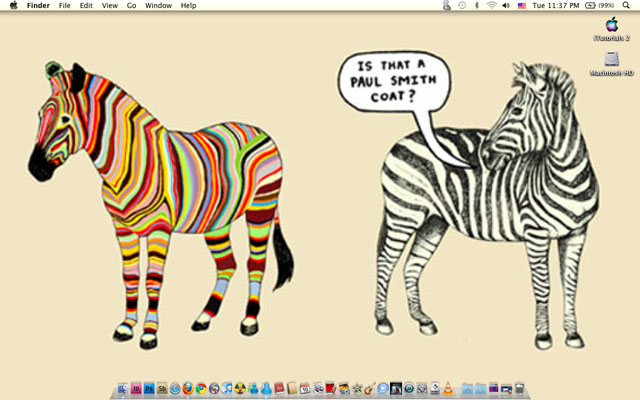Open the iTutorials 2 desktop icon
This screenshot has height=400, width=640.
pos(611,29)
